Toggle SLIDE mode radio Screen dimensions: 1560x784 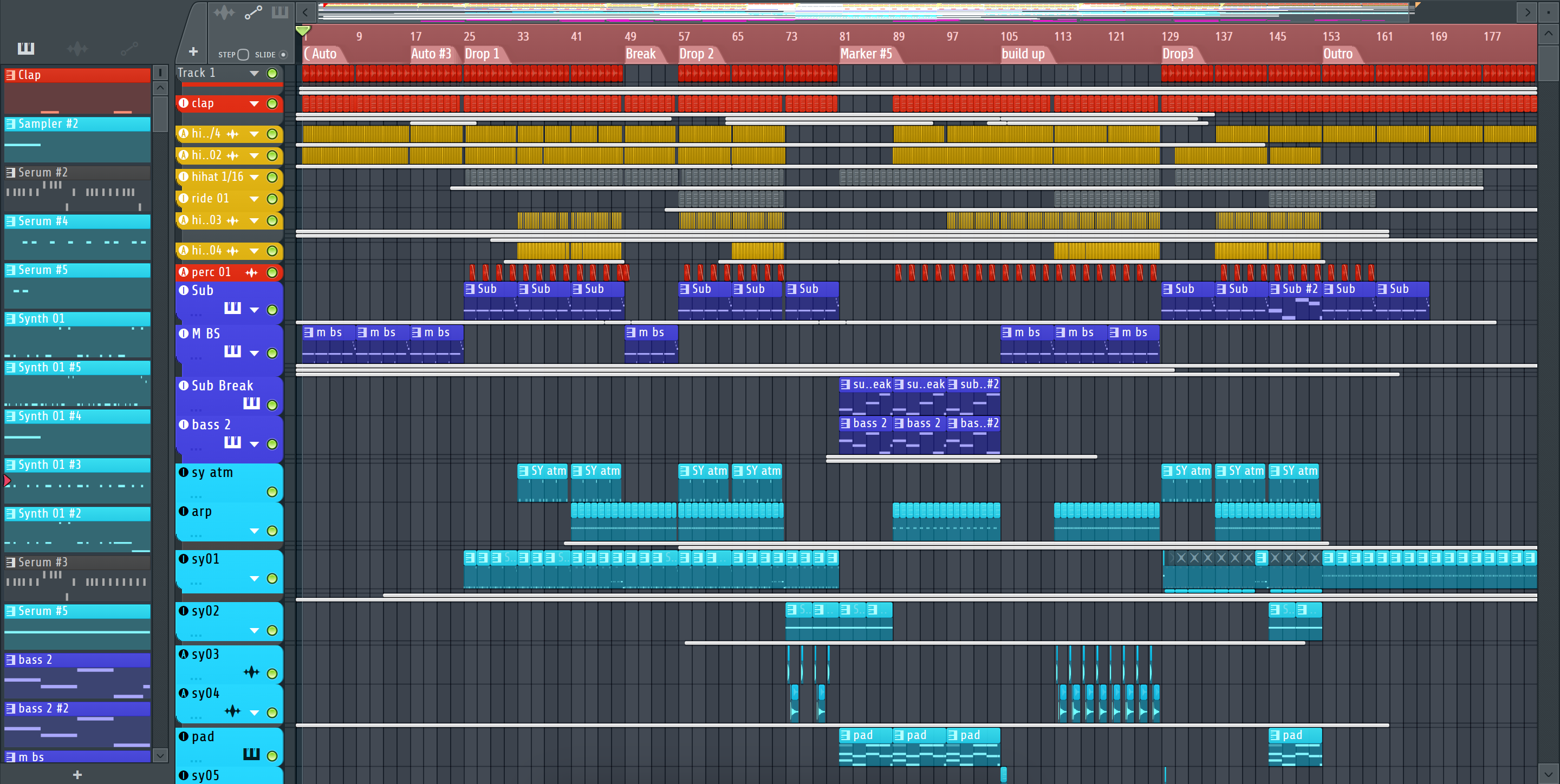pos(283,55)
